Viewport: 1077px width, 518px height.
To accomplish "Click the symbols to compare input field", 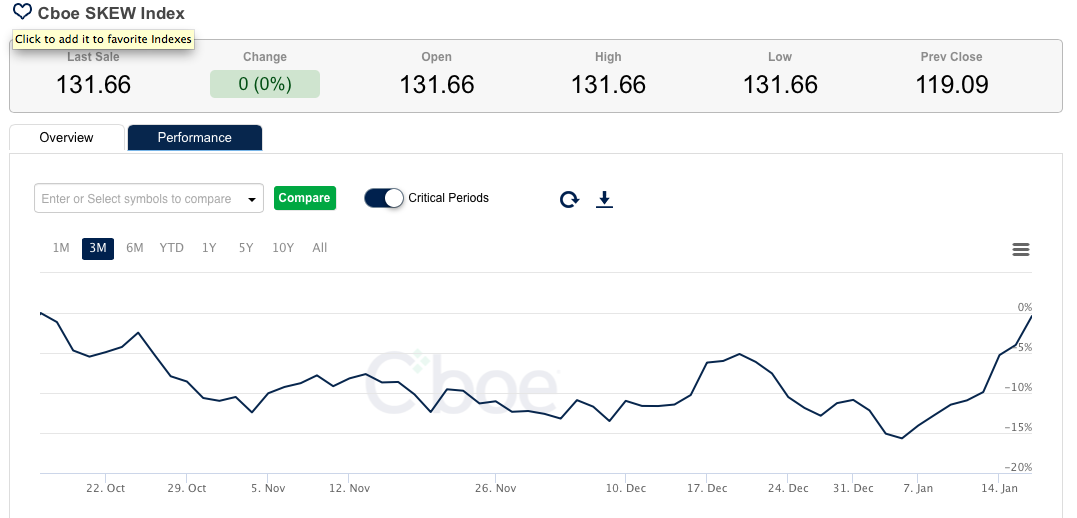I will pos(136,199).
